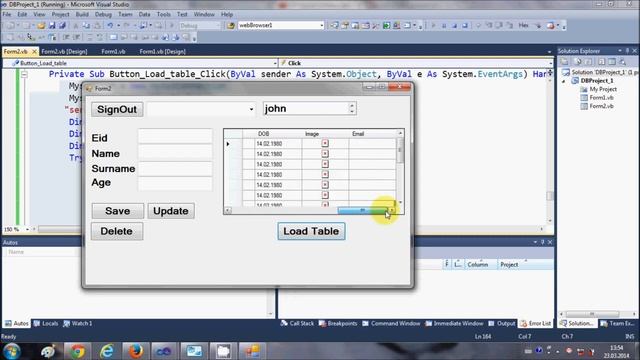The image size is (640, 360).
Task: Open the webBrowser1 find combo dropdown
Action: tap(322, 25)
